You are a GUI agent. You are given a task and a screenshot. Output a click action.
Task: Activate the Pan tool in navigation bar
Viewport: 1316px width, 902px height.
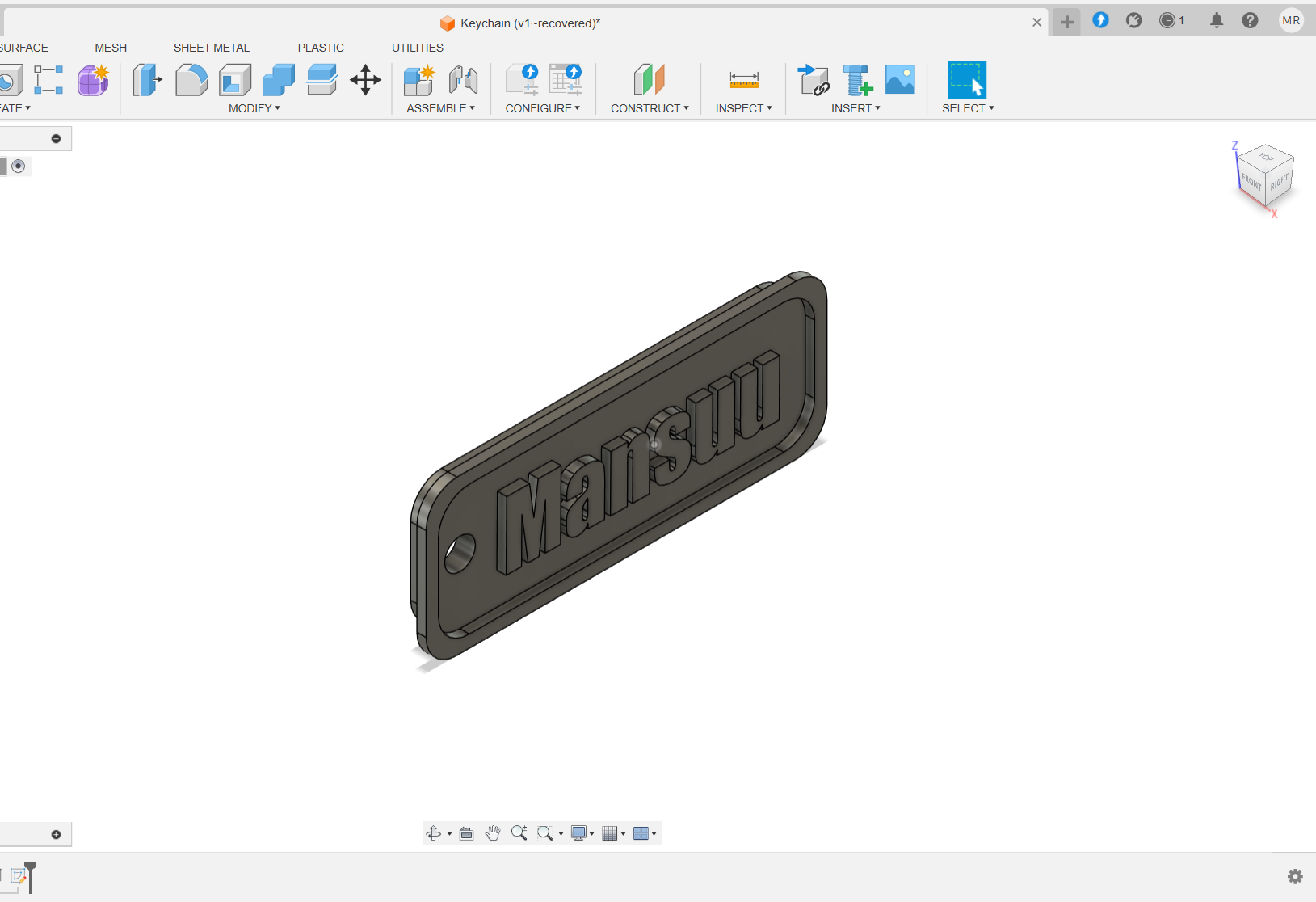point(493,833)
